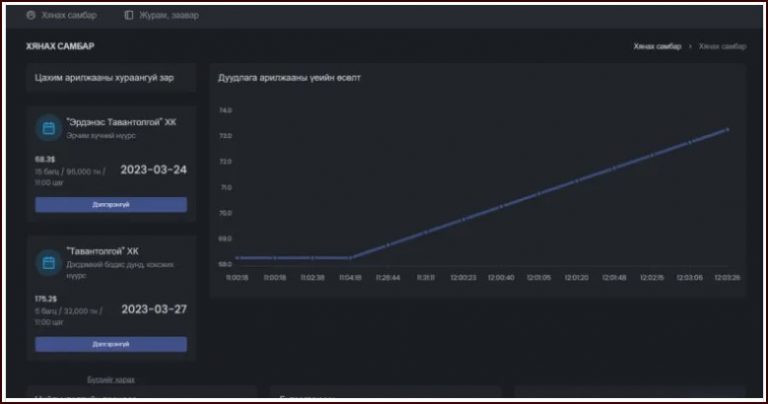Open the Хянах самбар navigation tab
This screenshot has width=768, height=404.
[x=68, y=15]
